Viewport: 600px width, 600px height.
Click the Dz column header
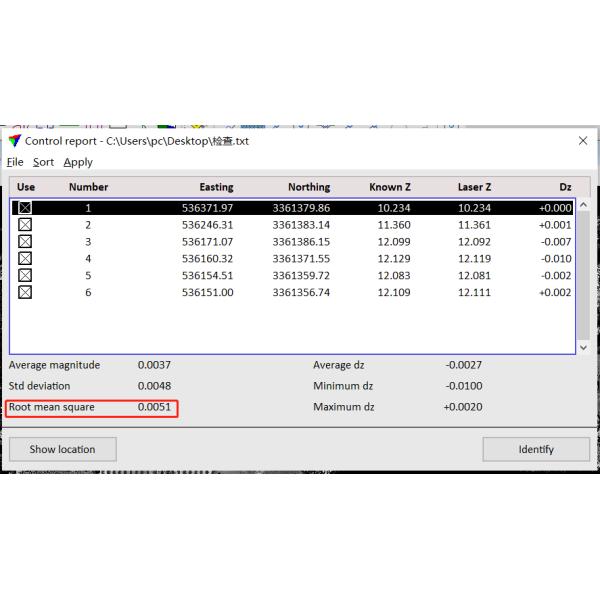coord(565,187)
